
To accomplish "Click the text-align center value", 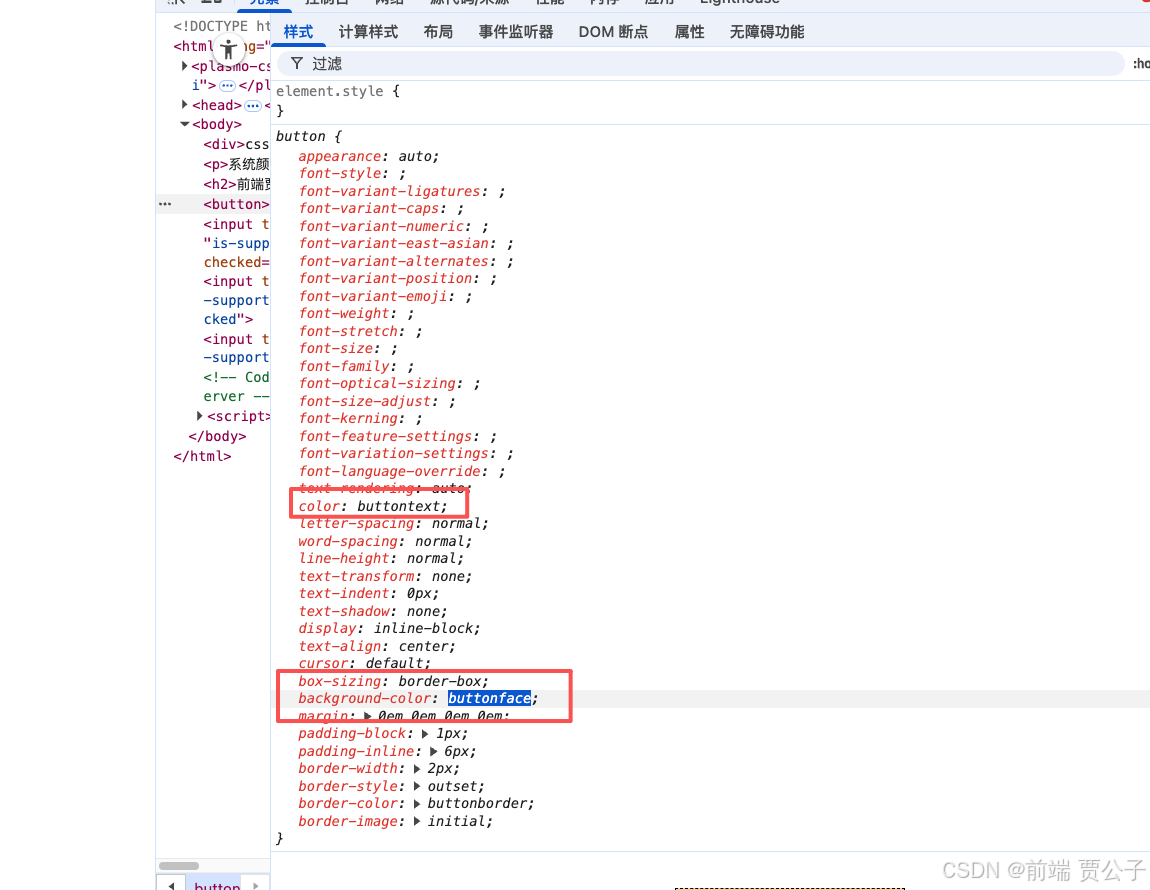I will (x=423, y=646).
